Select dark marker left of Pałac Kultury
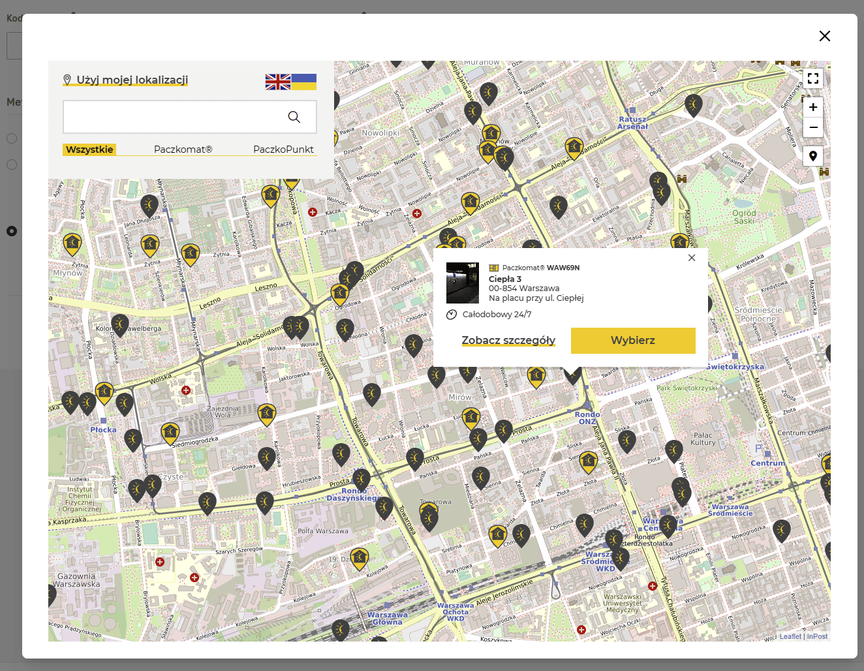Screen dimensions: 864x671 click(674, 451)
